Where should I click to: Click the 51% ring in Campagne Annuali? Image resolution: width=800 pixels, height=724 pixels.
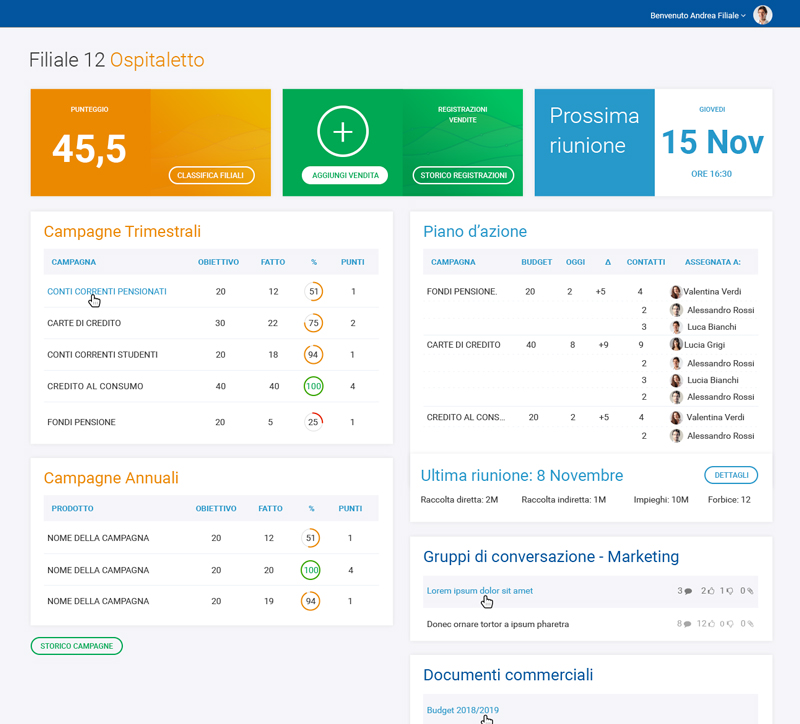tap(310, 538)
